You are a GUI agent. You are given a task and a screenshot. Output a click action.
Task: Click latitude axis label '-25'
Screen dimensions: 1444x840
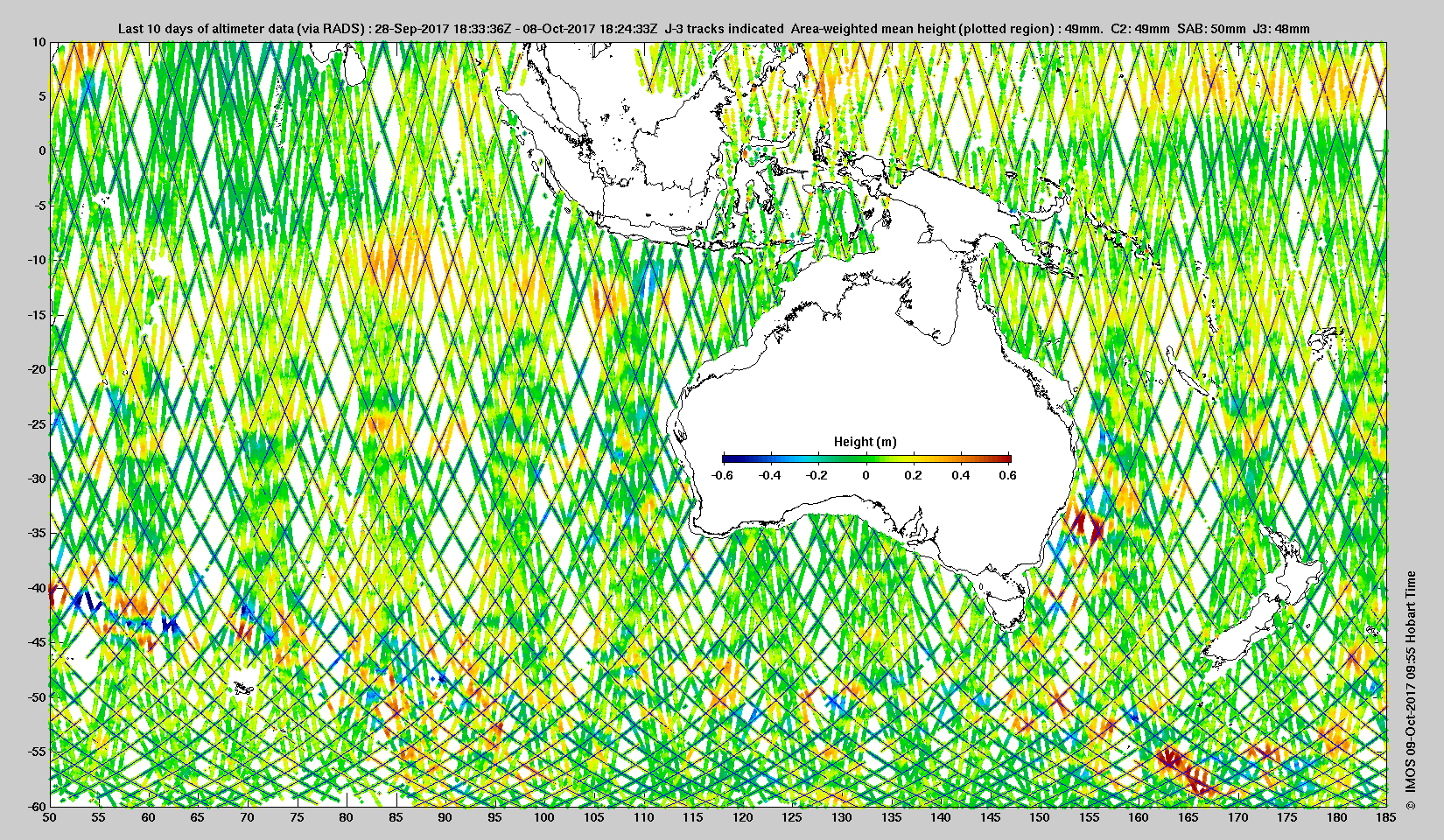[x=37, y=423]
